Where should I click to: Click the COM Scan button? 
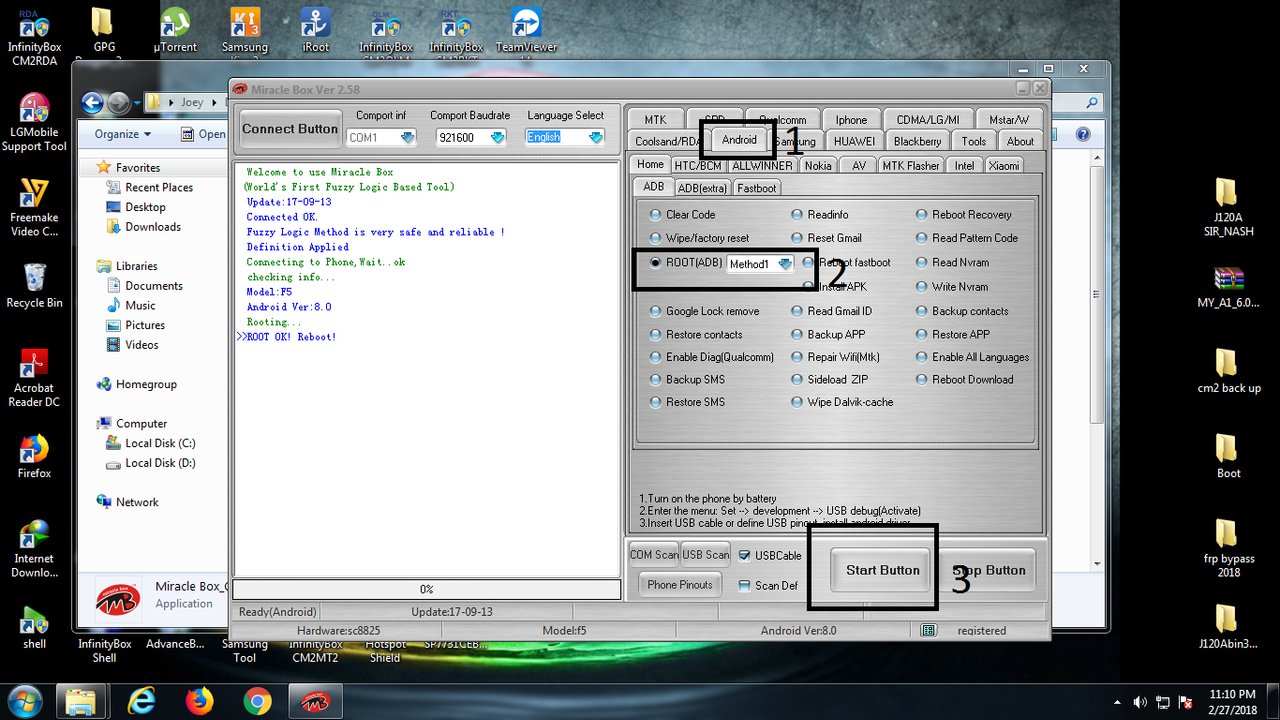click(x=653, y=555)
